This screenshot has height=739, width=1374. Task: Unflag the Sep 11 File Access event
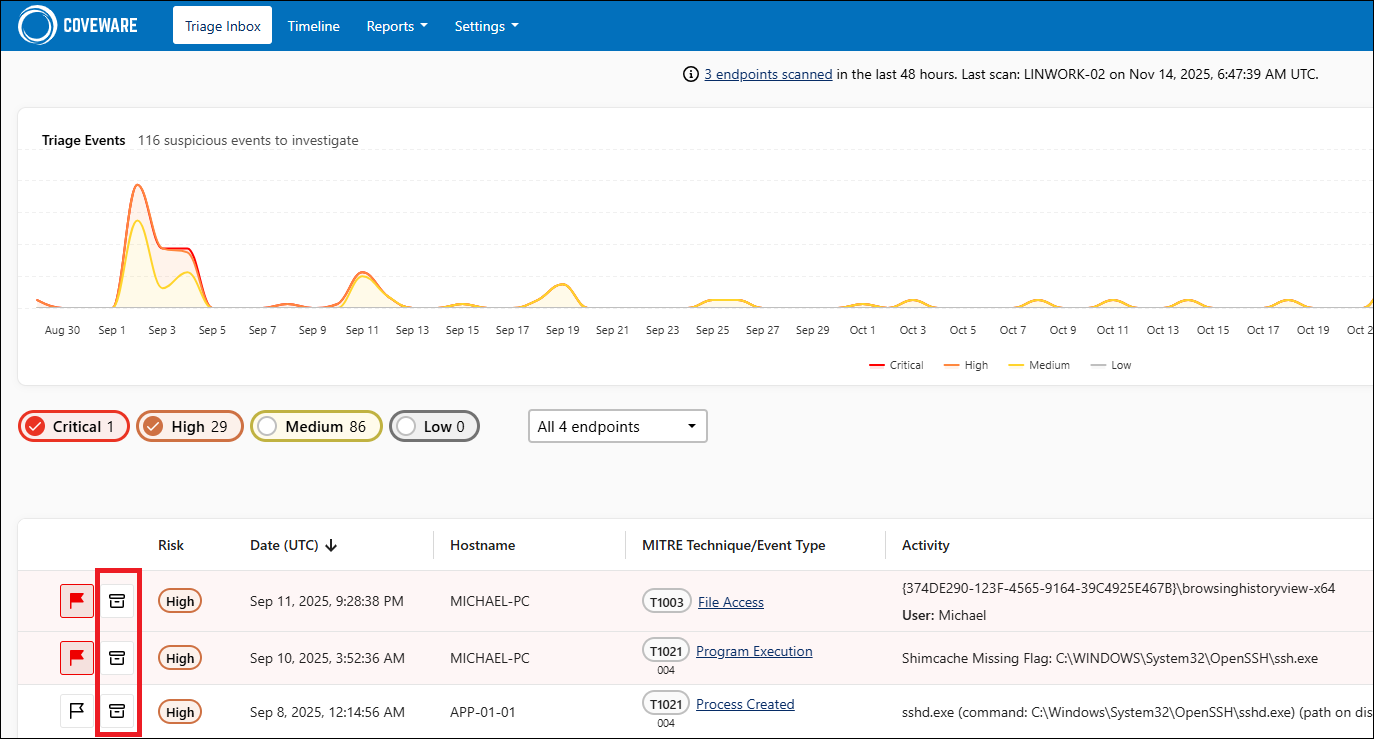(77, 601)
